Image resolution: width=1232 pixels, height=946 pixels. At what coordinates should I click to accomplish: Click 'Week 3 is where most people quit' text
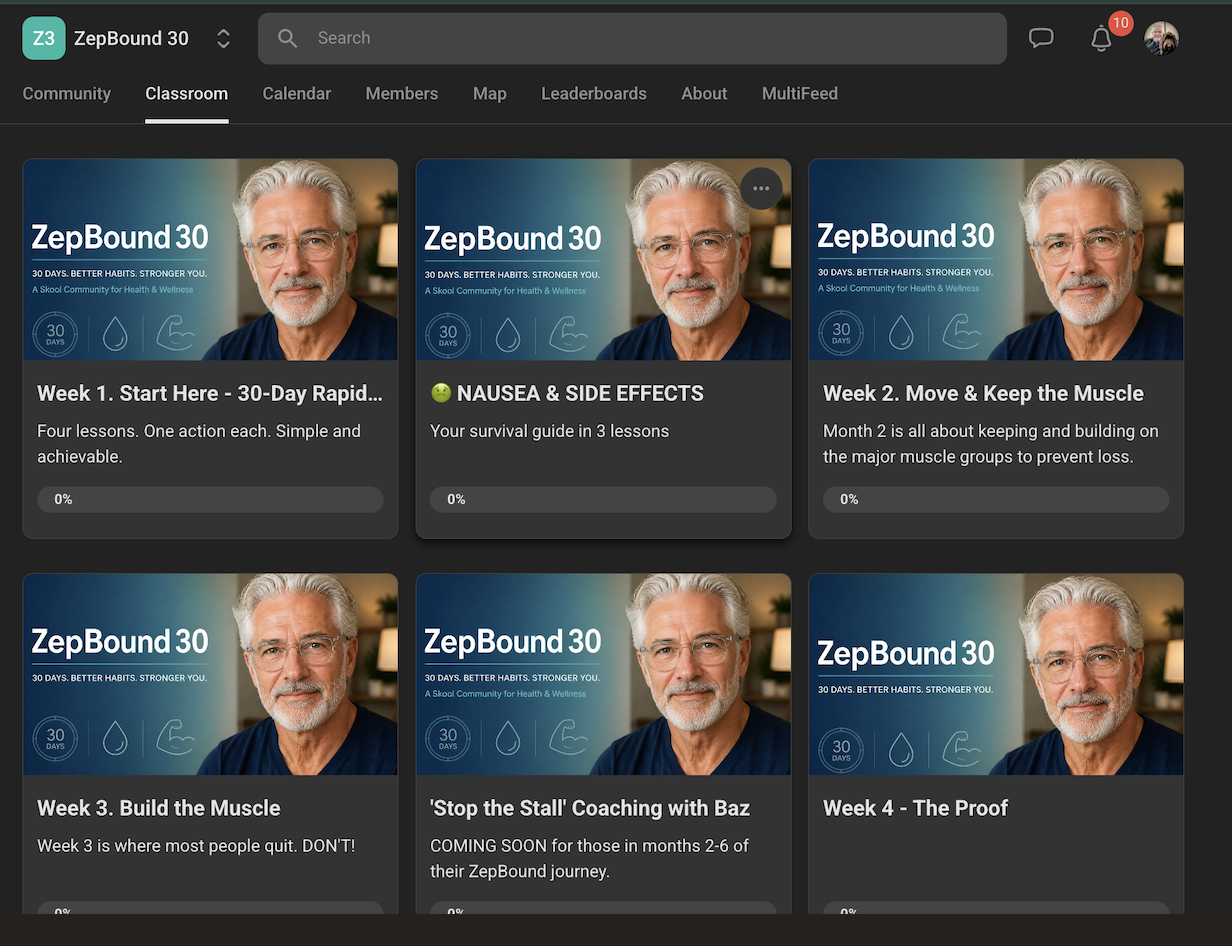point(196,846)
